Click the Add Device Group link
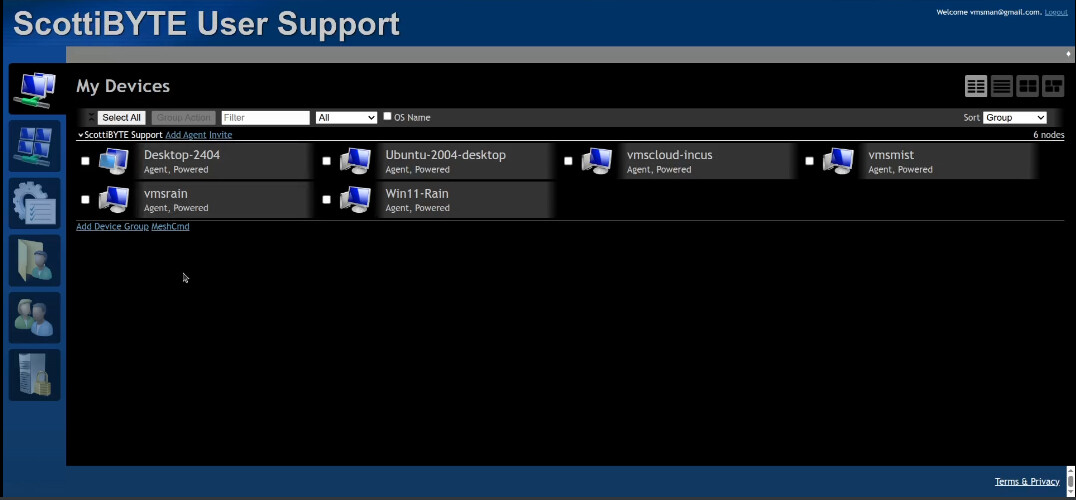 tap(112, 227)
